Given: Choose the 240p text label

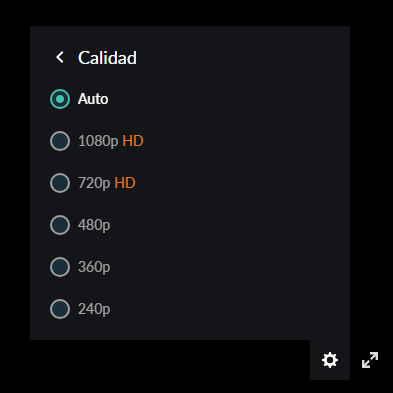Looking at the screenshot, I should click(x=94, y=309).
